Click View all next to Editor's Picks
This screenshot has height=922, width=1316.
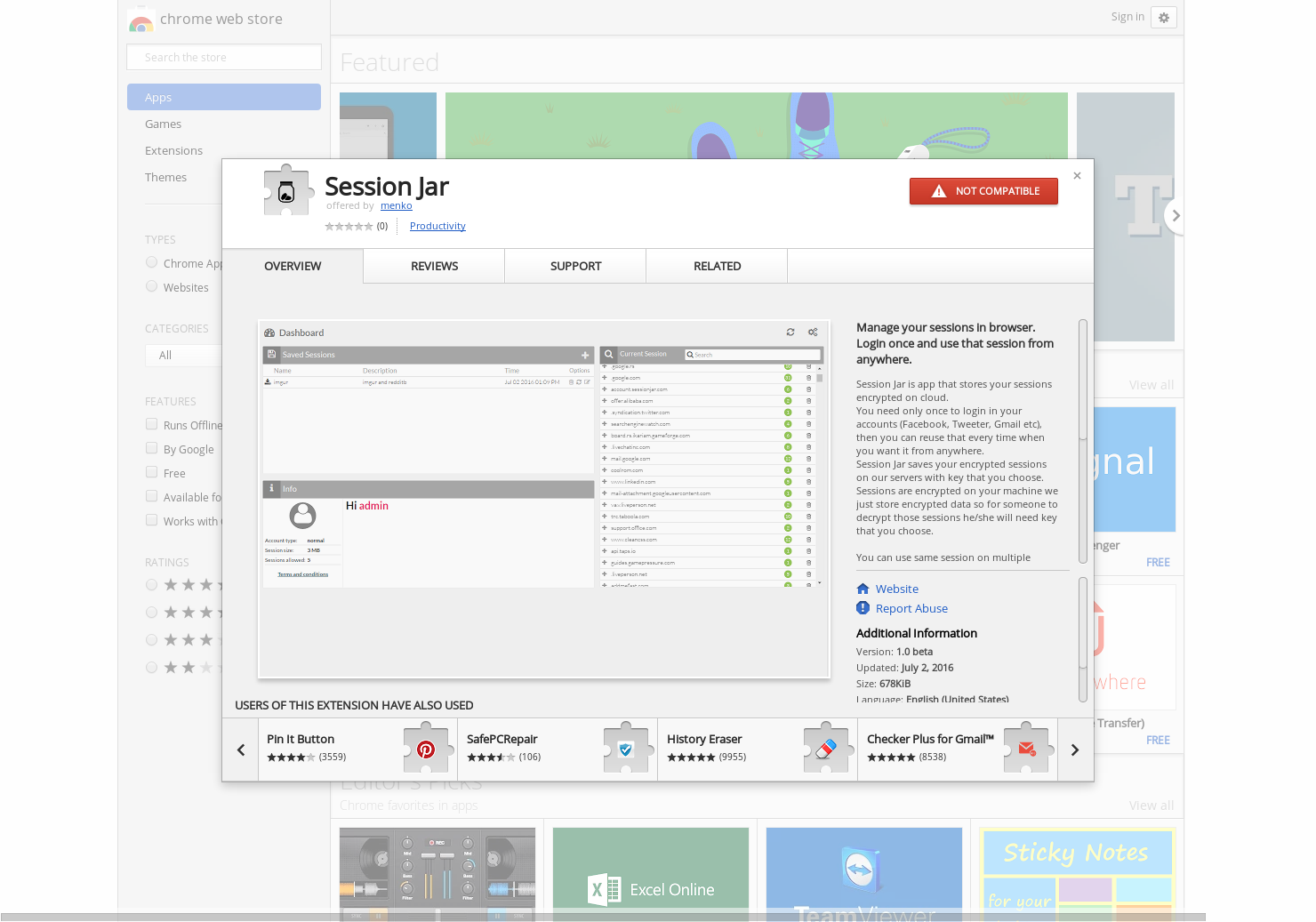point(1151,806)
